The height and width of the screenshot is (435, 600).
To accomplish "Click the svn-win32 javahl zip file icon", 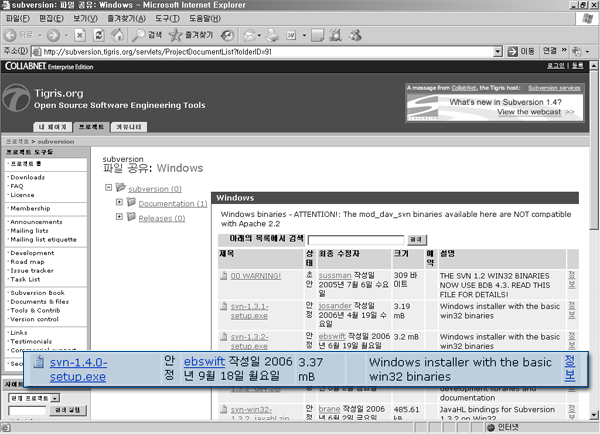I will [224, 409].
